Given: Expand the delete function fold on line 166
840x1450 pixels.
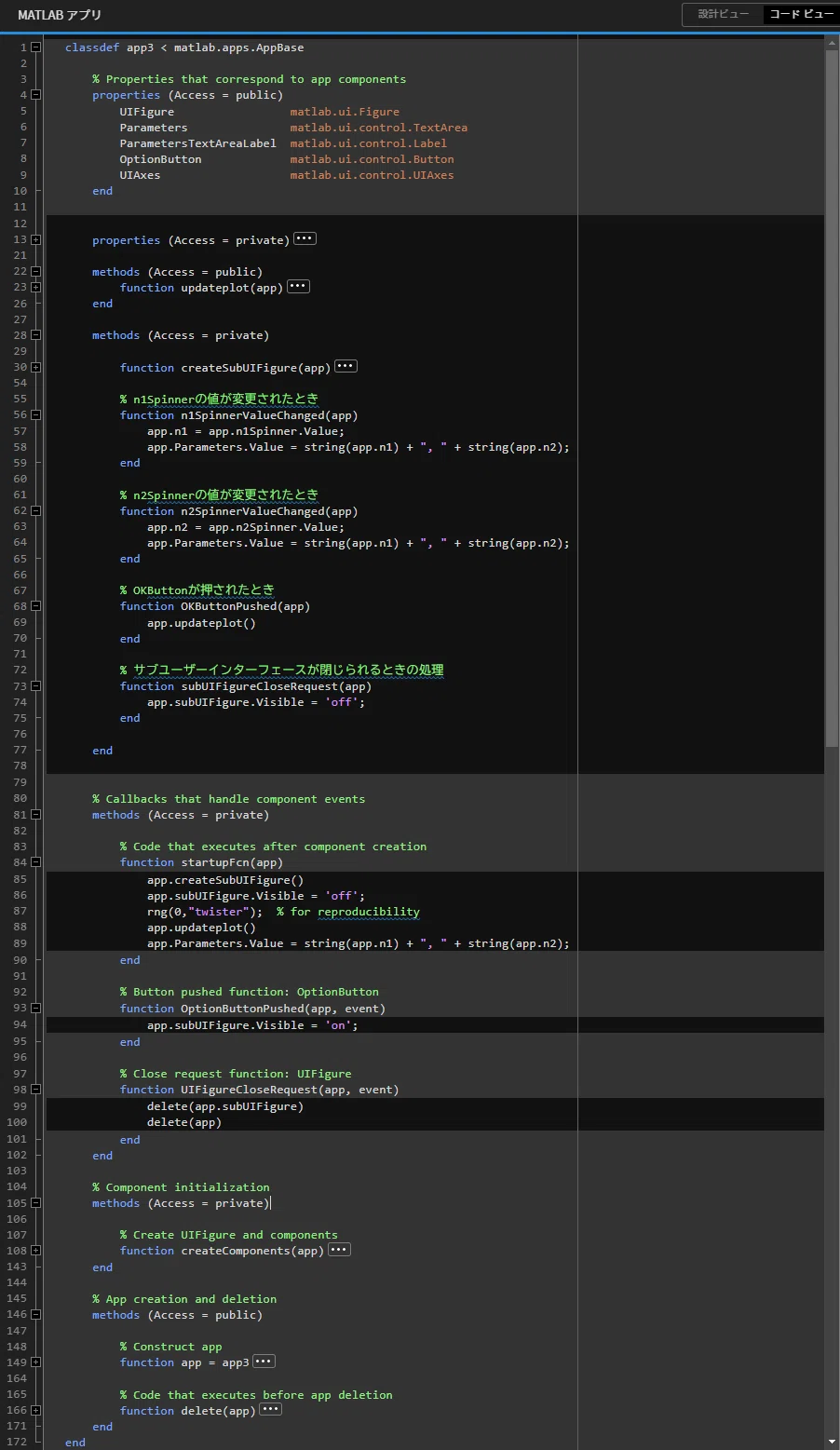Looking at the screenshot, I should pos(36,1410).
